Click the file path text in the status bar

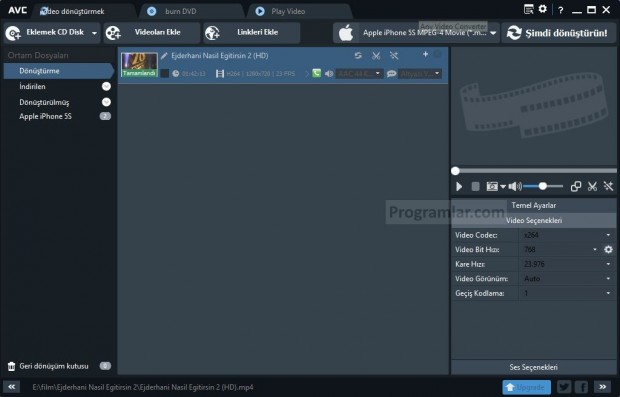143,387
